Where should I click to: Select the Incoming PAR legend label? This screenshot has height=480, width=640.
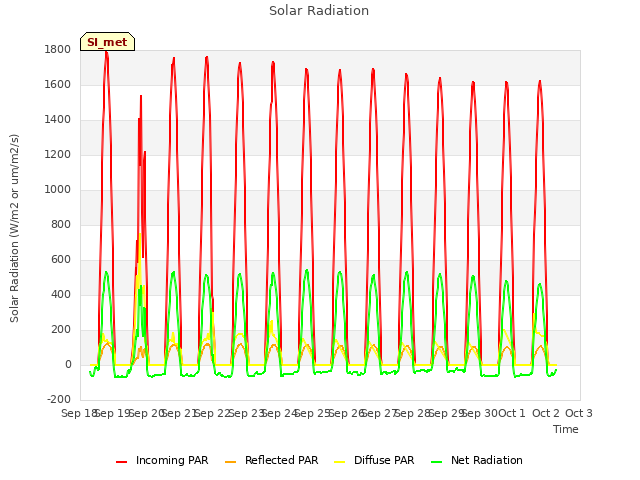(x=172, y=460)
